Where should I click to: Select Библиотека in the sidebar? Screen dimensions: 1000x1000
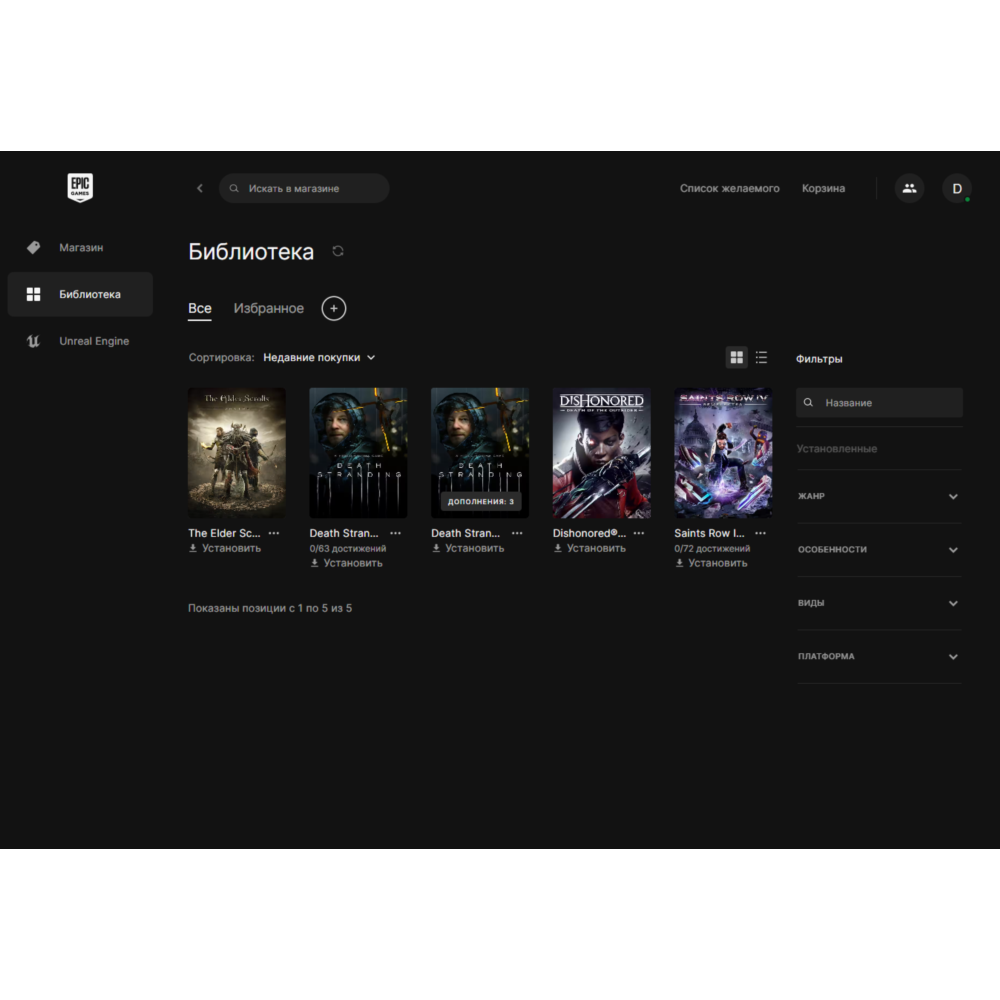(80, 294)
